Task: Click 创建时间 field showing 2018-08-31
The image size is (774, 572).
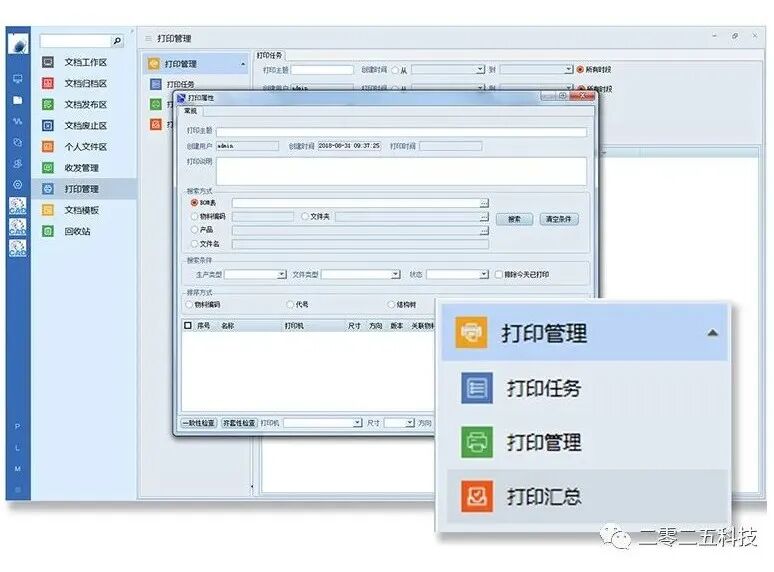Action: 349,146
